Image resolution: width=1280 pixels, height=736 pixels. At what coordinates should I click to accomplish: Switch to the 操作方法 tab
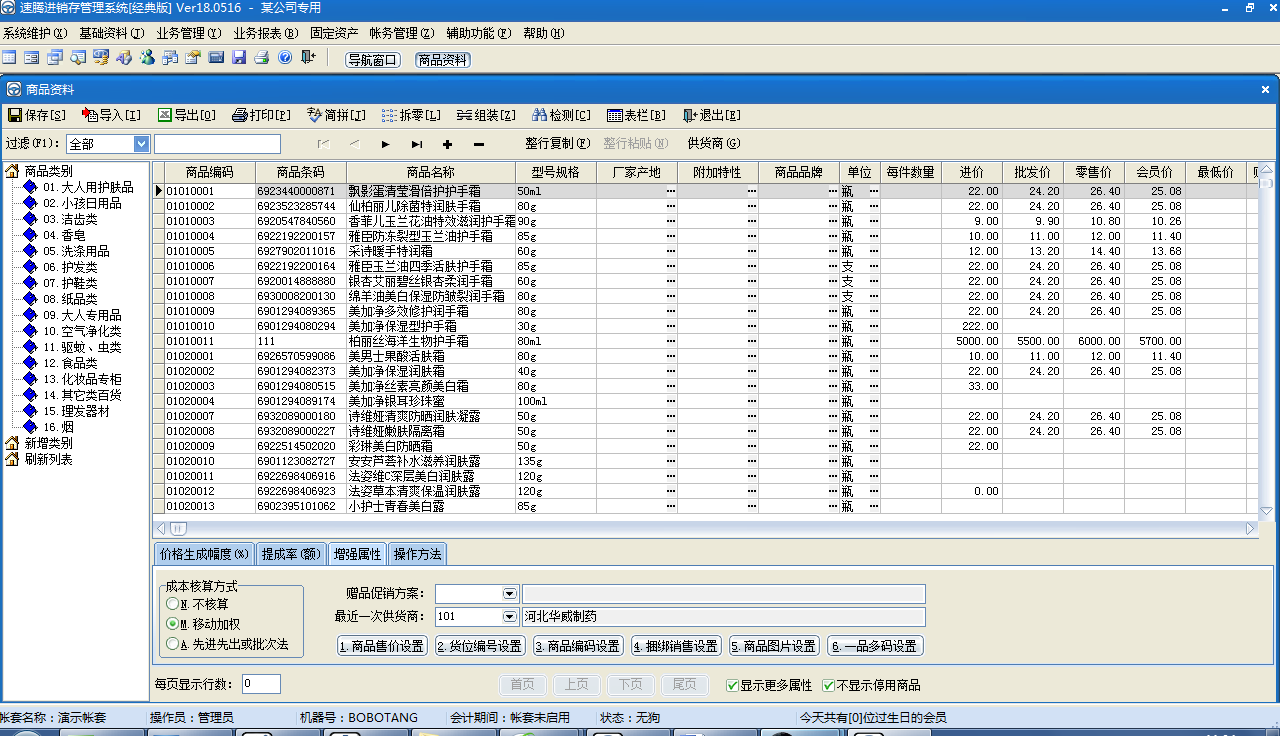coord(417,553)
